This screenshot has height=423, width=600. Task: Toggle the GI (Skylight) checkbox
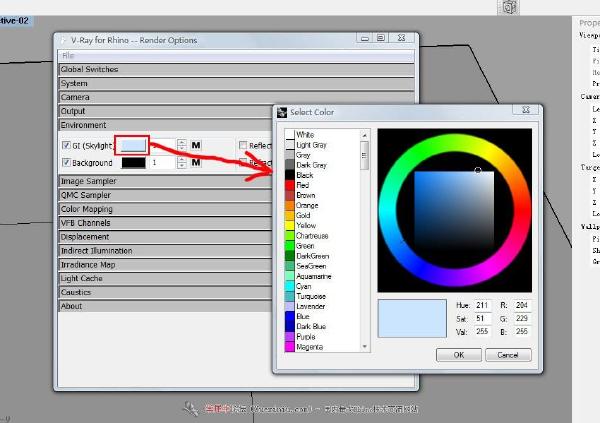(66, 145)
